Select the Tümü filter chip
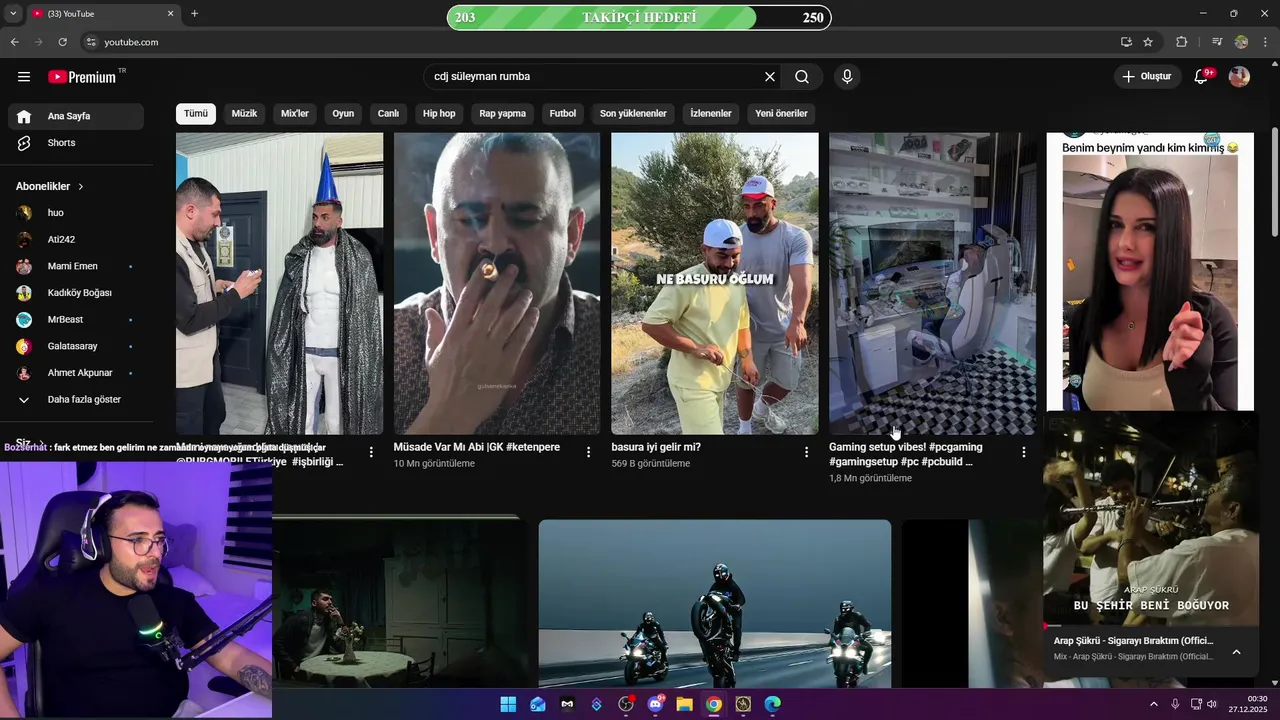The width and height of the screenshot is (1280, 720). tap(196, 113)
